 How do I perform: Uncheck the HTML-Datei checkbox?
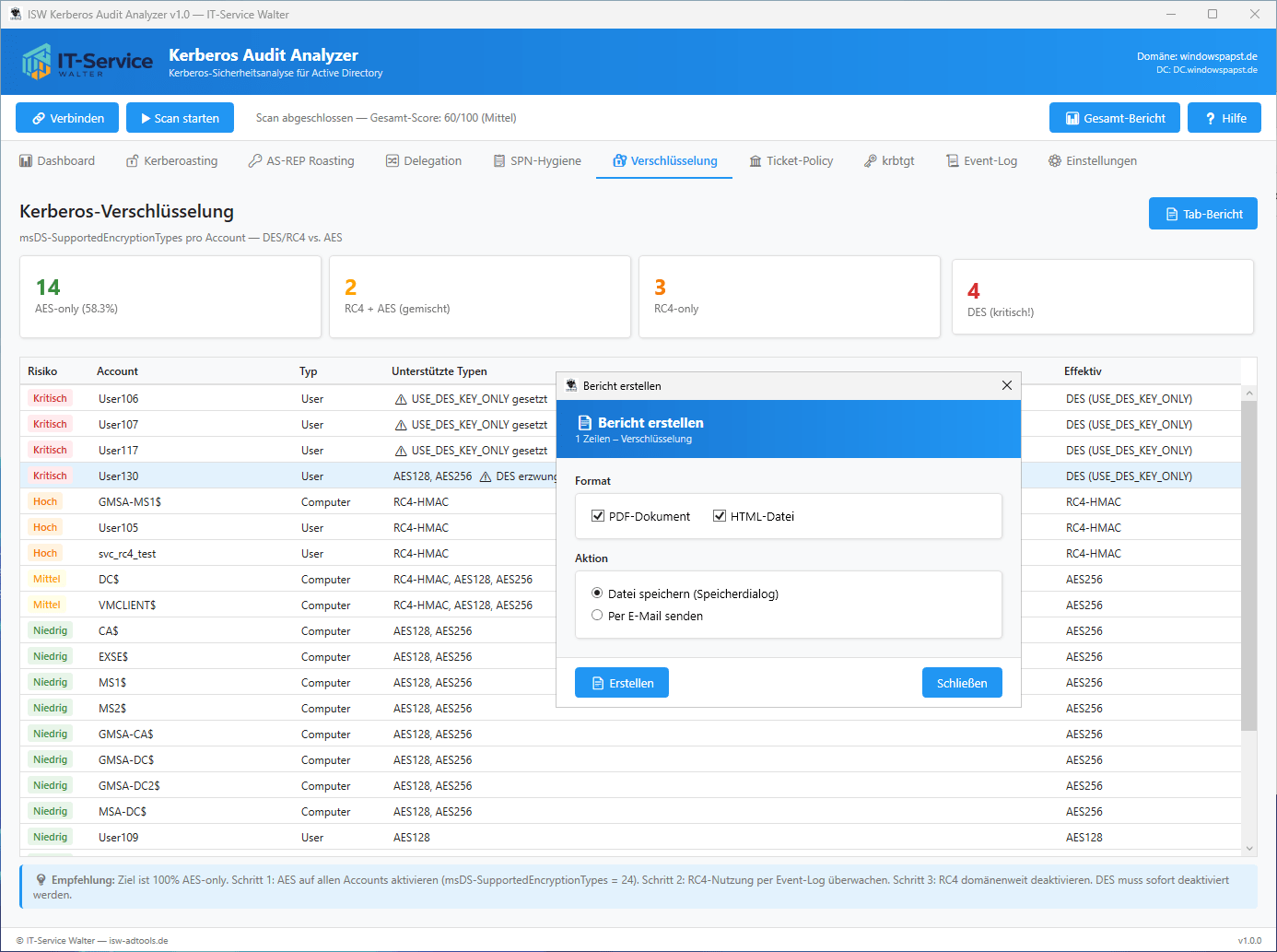[x=720, y=516]
